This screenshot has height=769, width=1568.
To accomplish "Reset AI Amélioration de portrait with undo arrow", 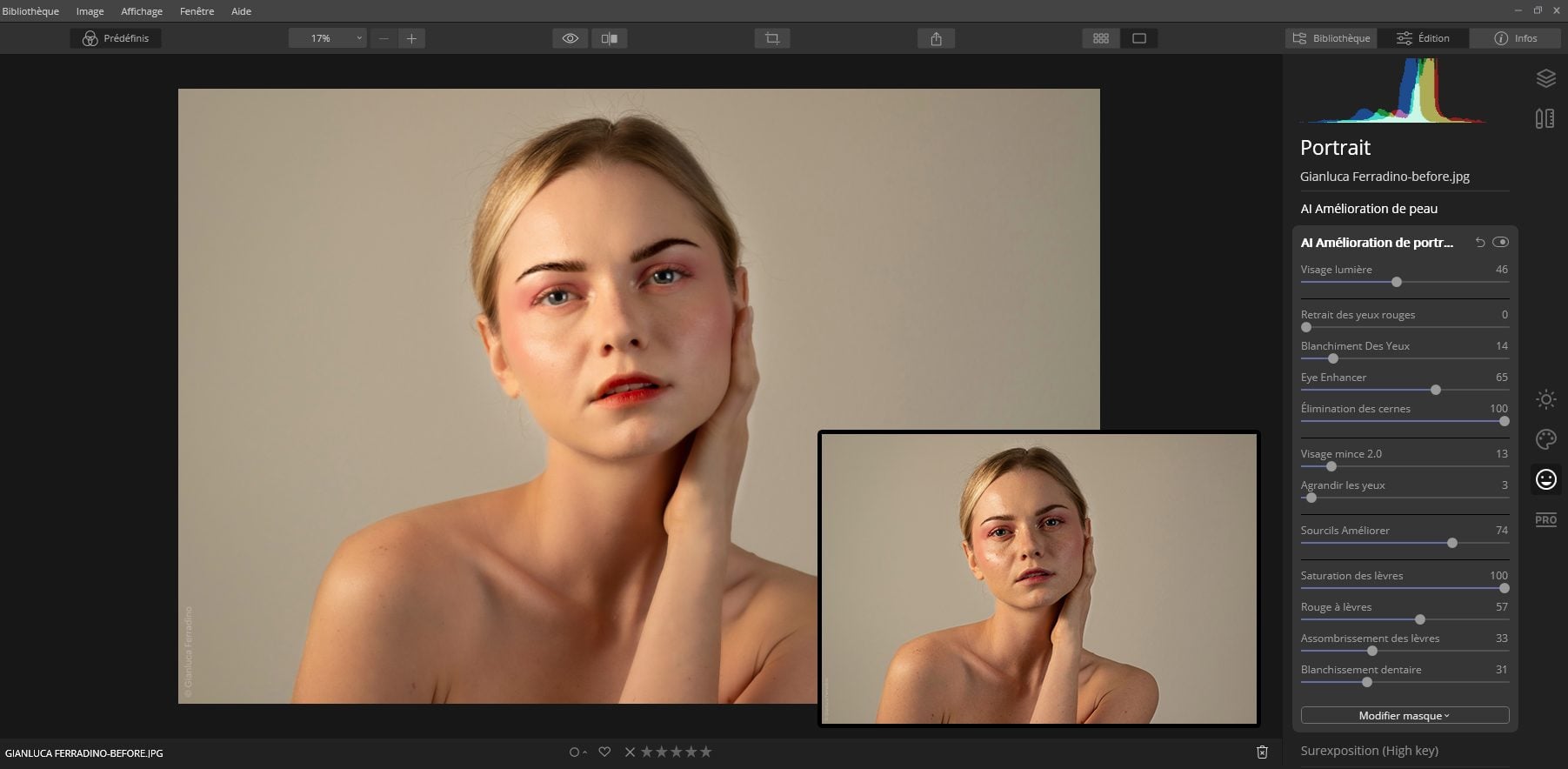I will [1480, 243].
